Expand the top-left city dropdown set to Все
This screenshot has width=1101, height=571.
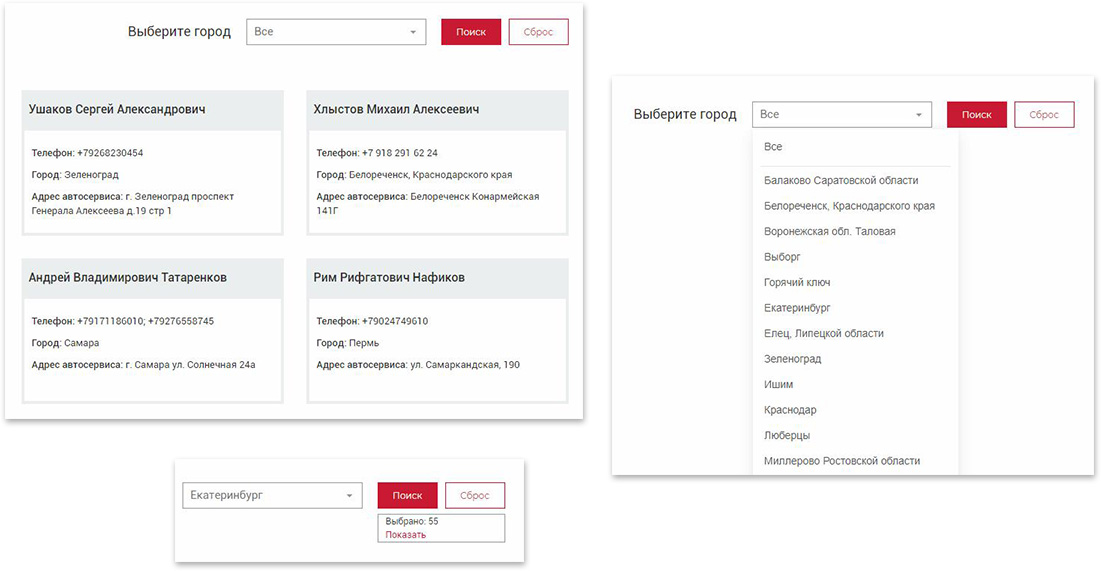coord(335,32)
